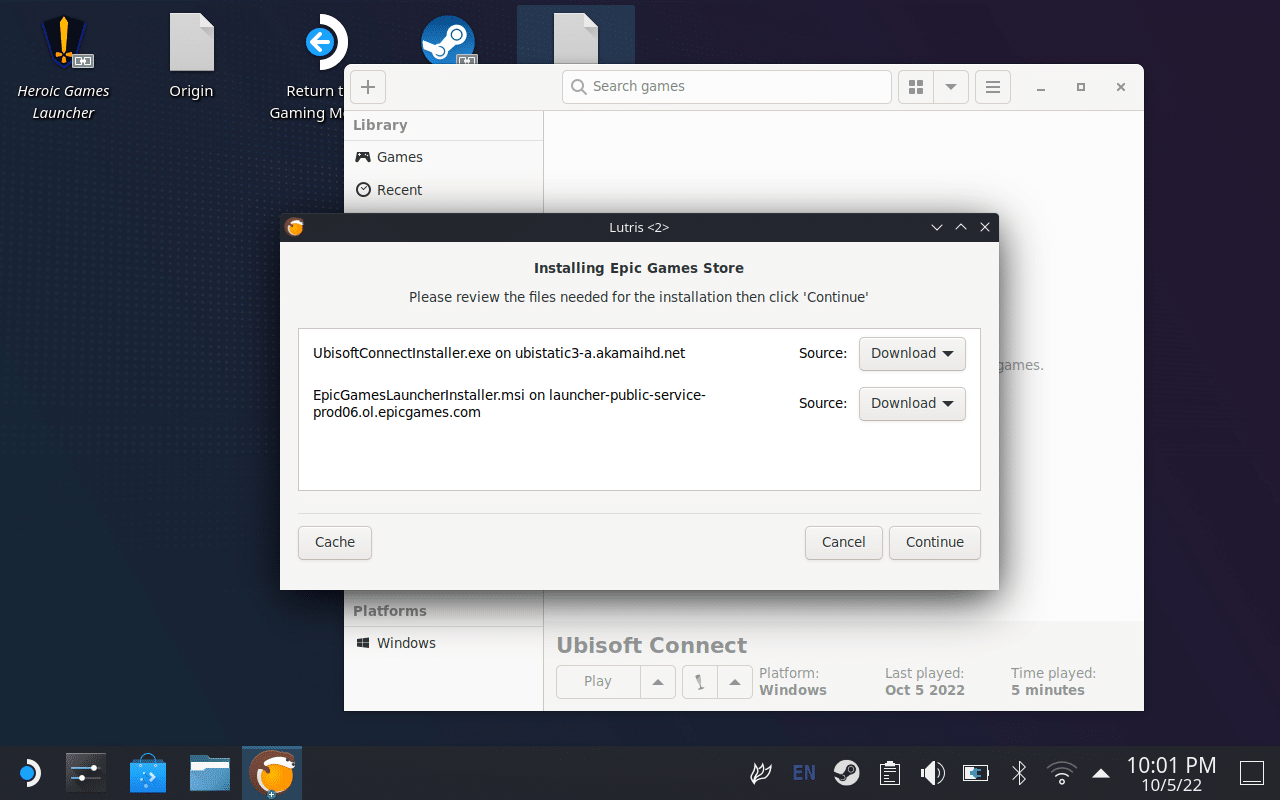Select Windows under Platforms
The width and height of the screenshot is (1280, 800).
[443, 643]
